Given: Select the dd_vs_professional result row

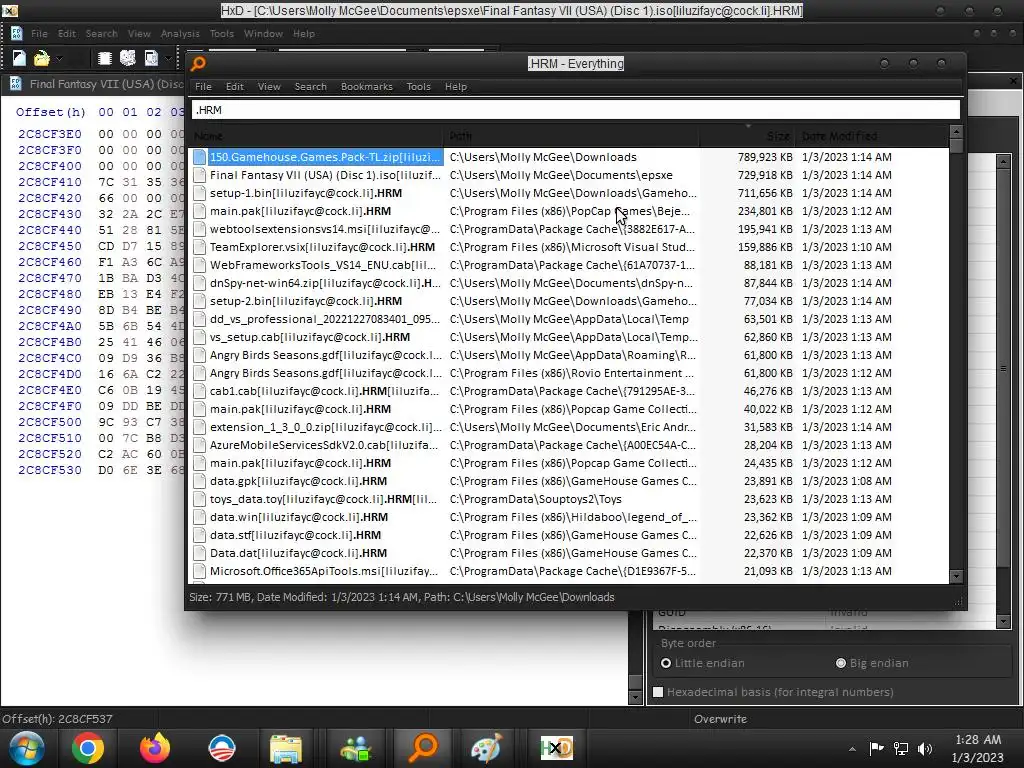Looking at the screenshot, I should 568,319.
